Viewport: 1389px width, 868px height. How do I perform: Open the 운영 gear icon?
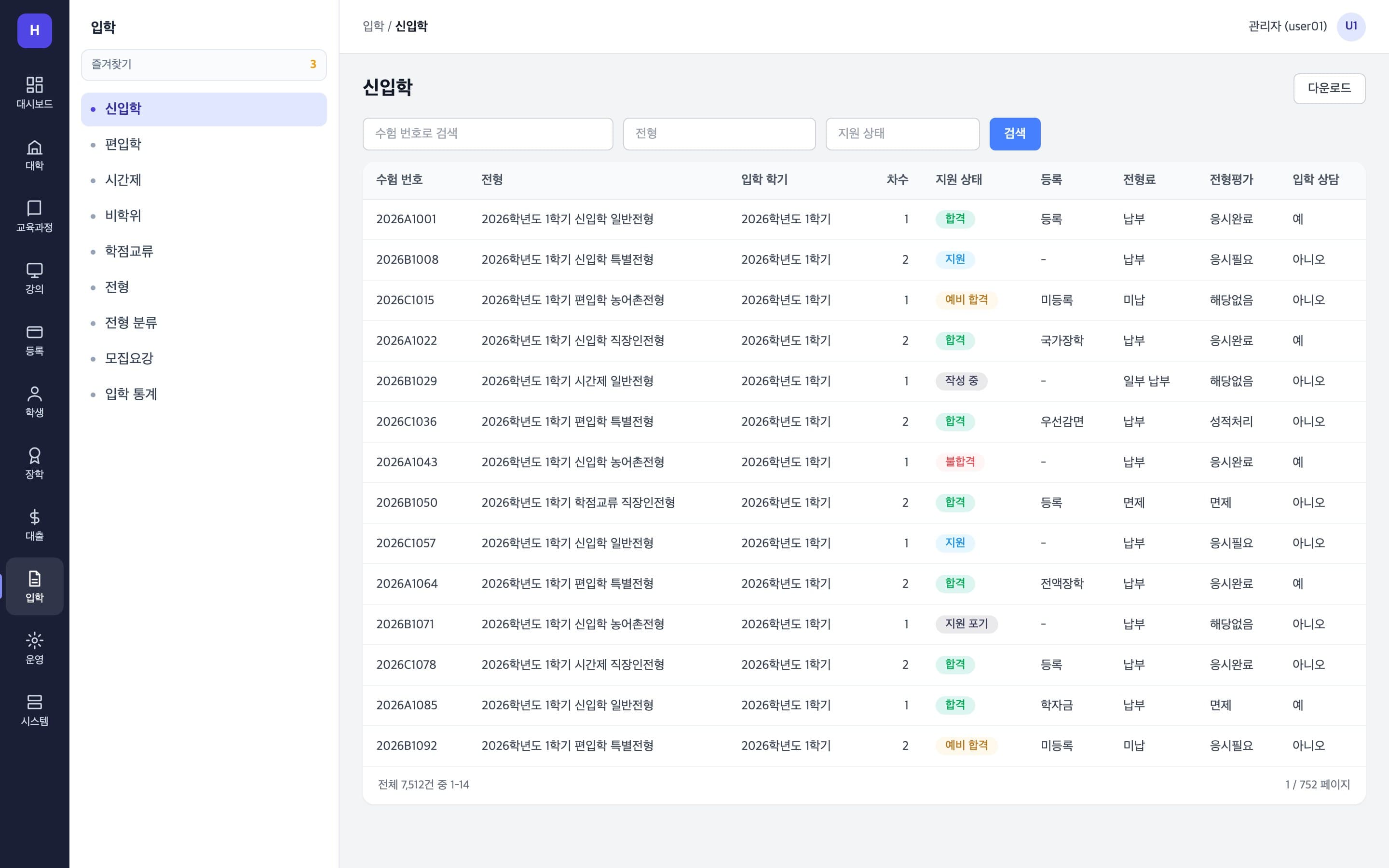(x=34, y=648)
